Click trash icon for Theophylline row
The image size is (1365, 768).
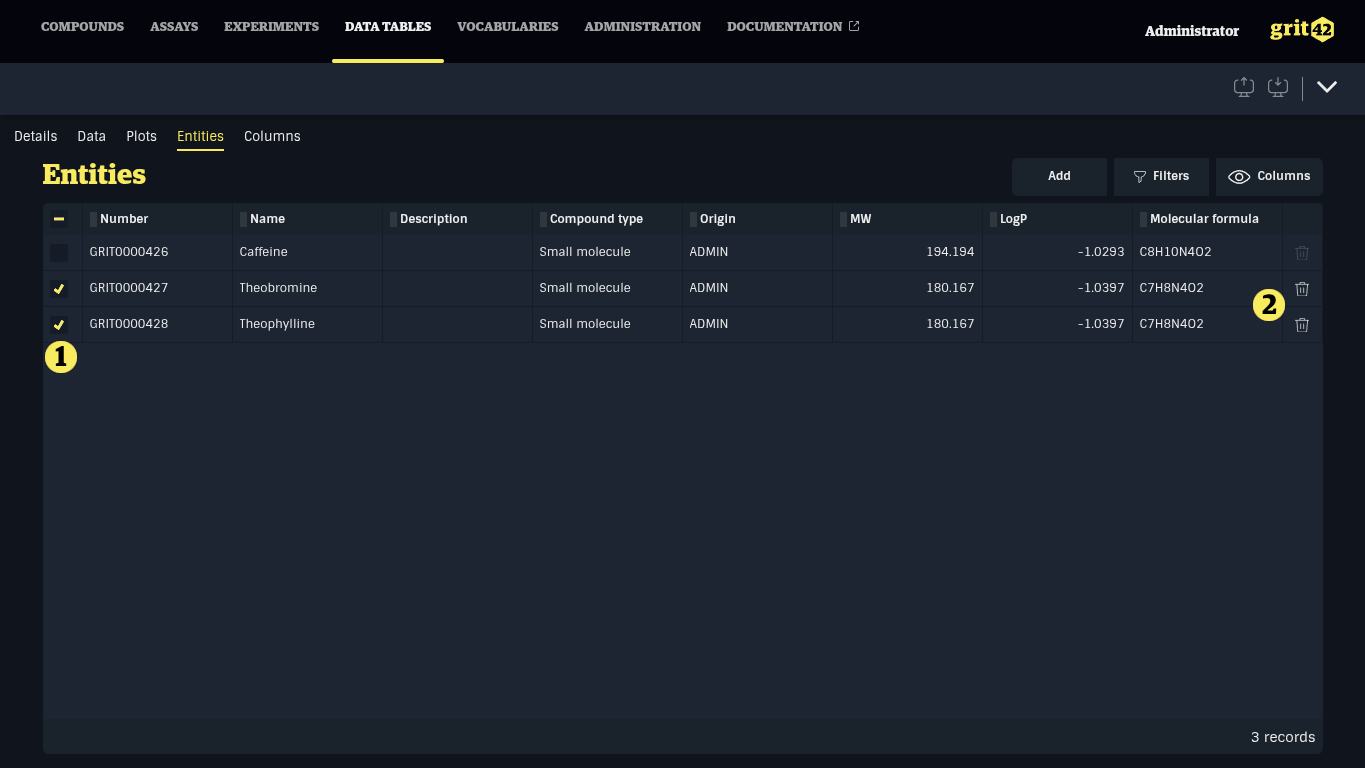1301,325
